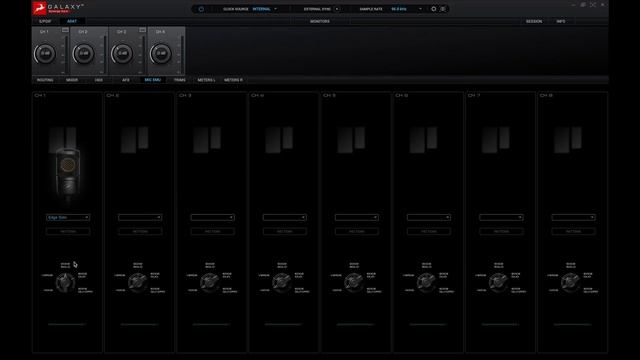This screenshot has width=640, height=360.
Task: Switch to the Routing tab
Action: point(45,80)
